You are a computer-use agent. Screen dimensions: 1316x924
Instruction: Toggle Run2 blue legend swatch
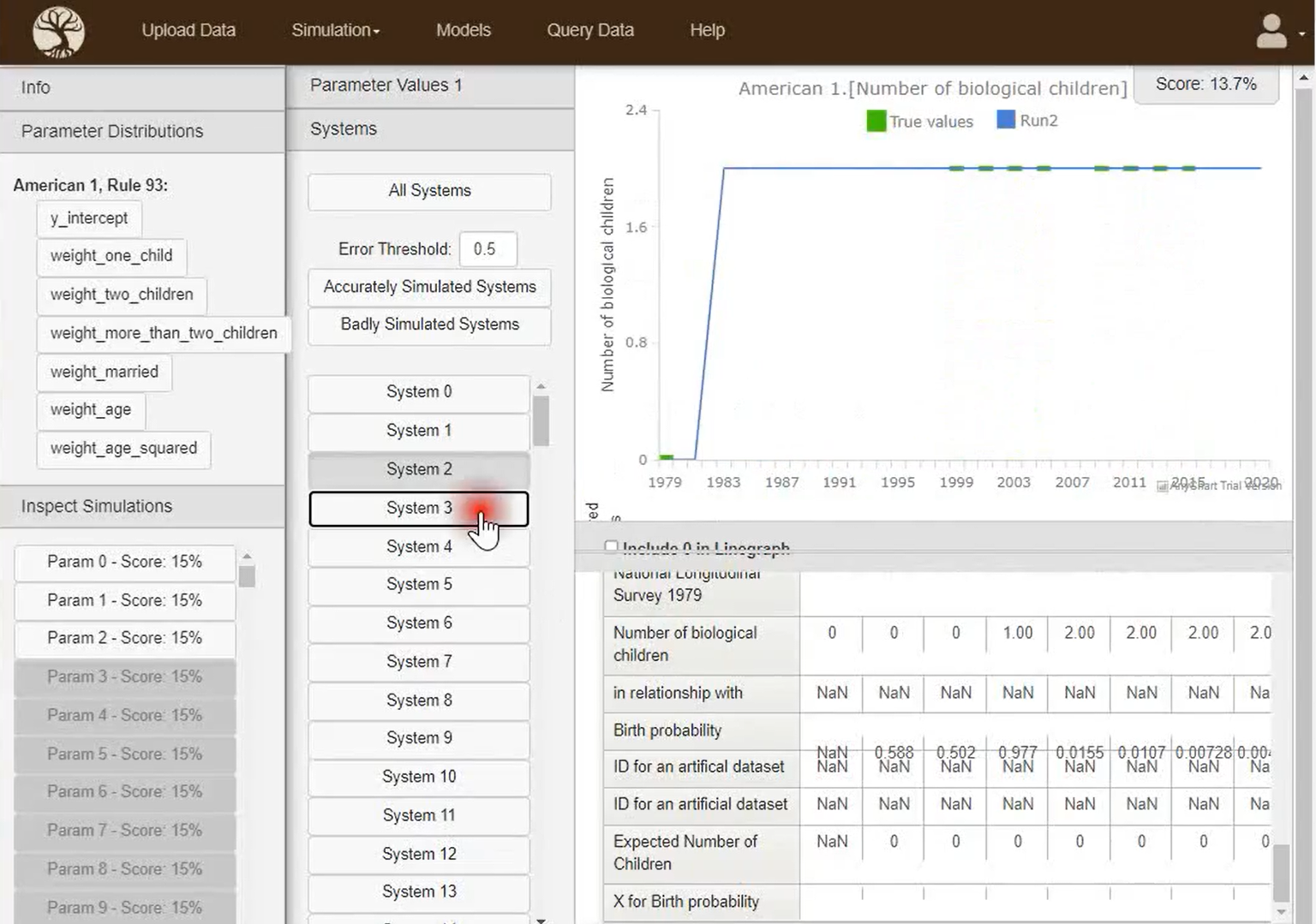pyautogui.click(x=1006, y=120)
